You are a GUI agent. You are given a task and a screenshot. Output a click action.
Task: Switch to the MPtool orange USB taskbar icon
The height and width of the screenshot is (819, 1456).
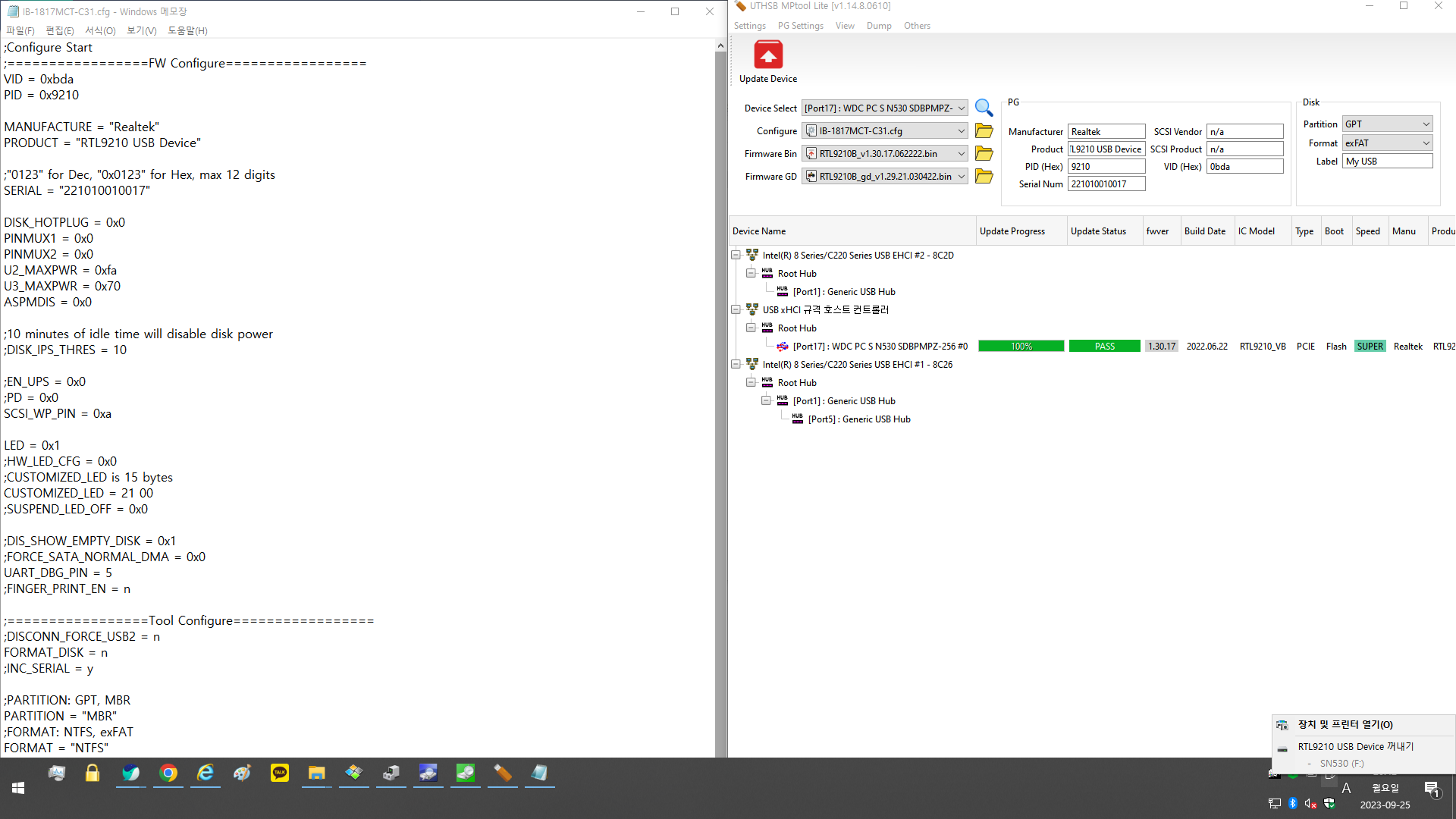pos(503,773)
